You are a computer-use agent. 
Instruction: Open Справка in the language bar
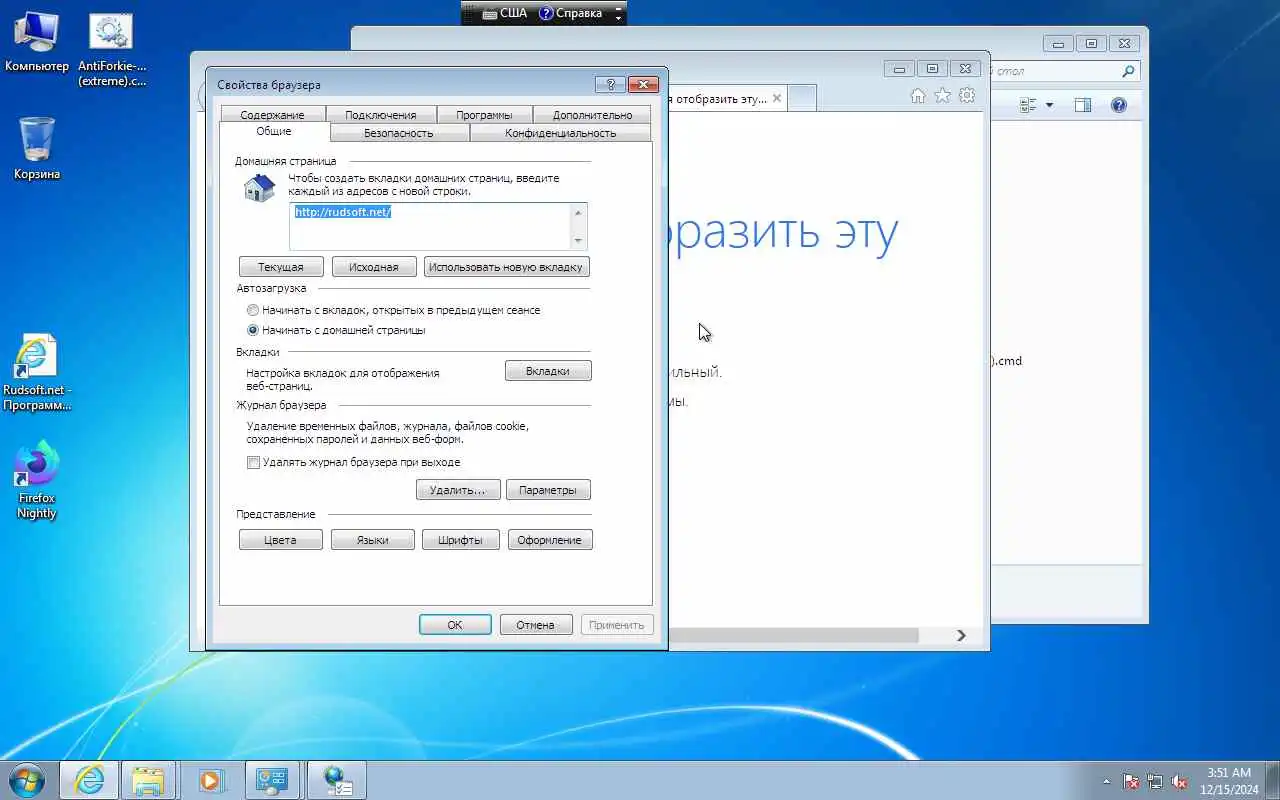pyautogui.click(x=570, y=13)
